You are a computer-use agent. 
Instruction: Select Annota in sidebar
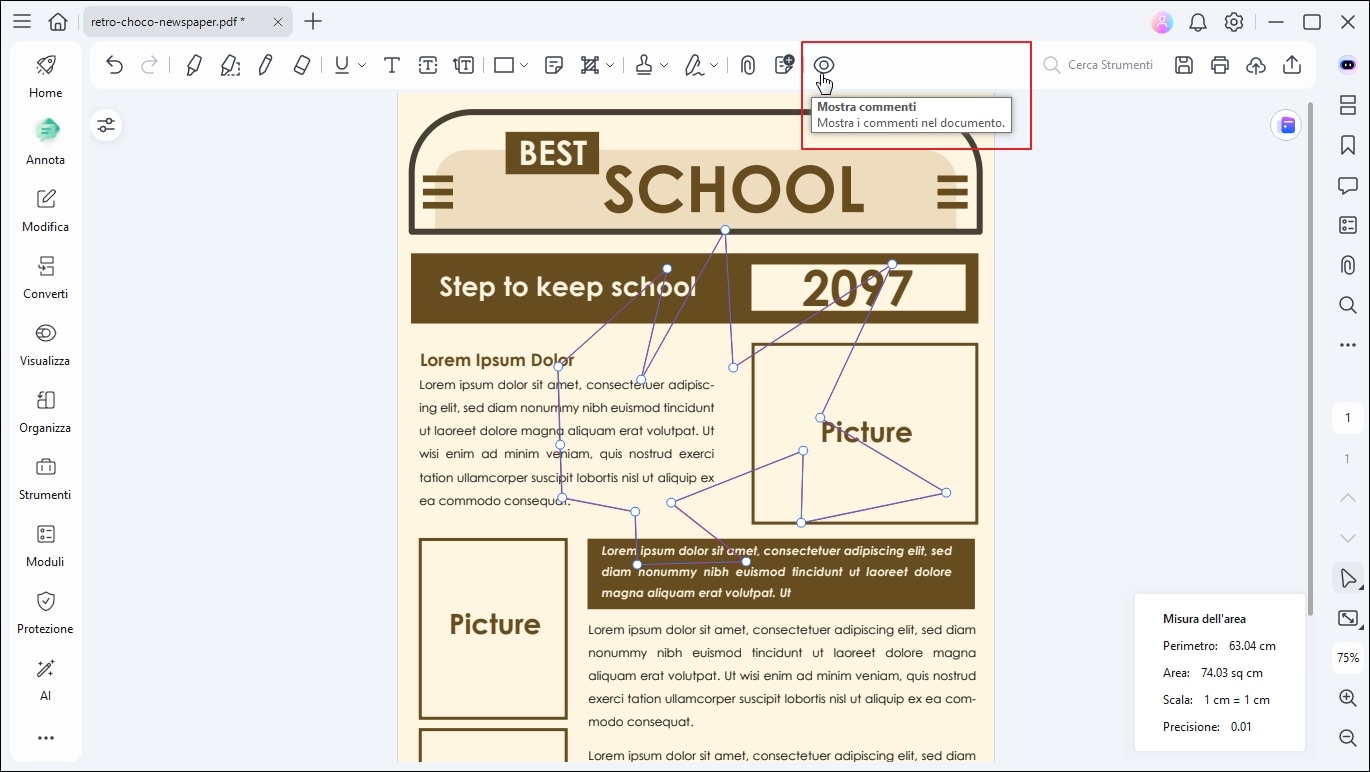point(45,142)
